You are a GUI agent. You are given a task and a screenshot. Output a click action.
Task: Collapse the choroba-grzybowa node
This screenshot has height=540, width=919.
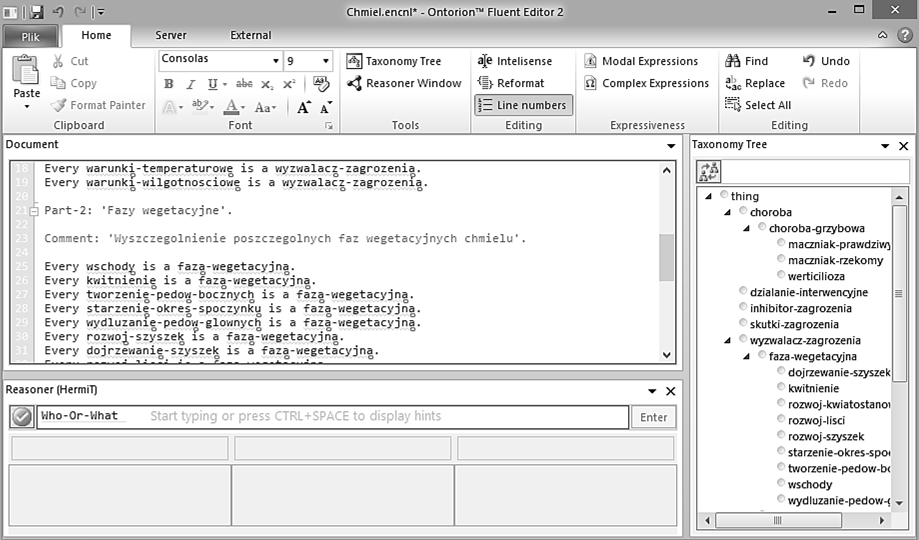point(746,227)
